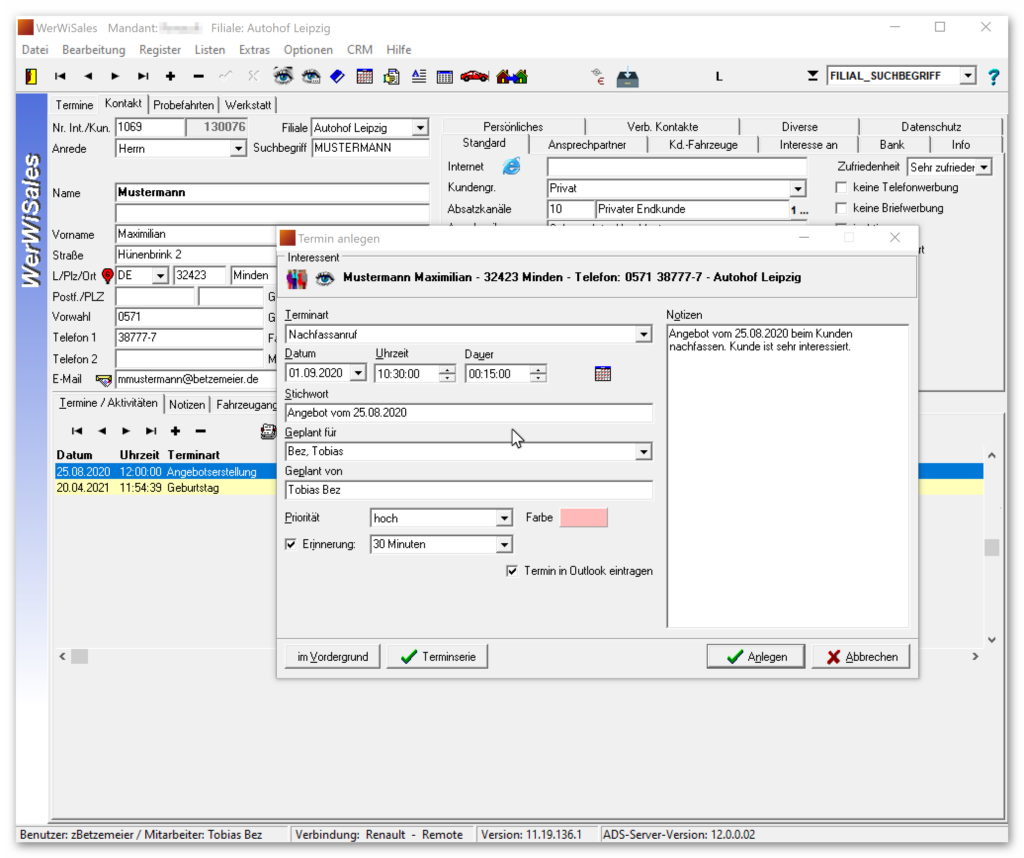Click the exit door icon in toolbar
This screenshot has width=1024, height=858.
pyautogui.click(x=31, y=76)
